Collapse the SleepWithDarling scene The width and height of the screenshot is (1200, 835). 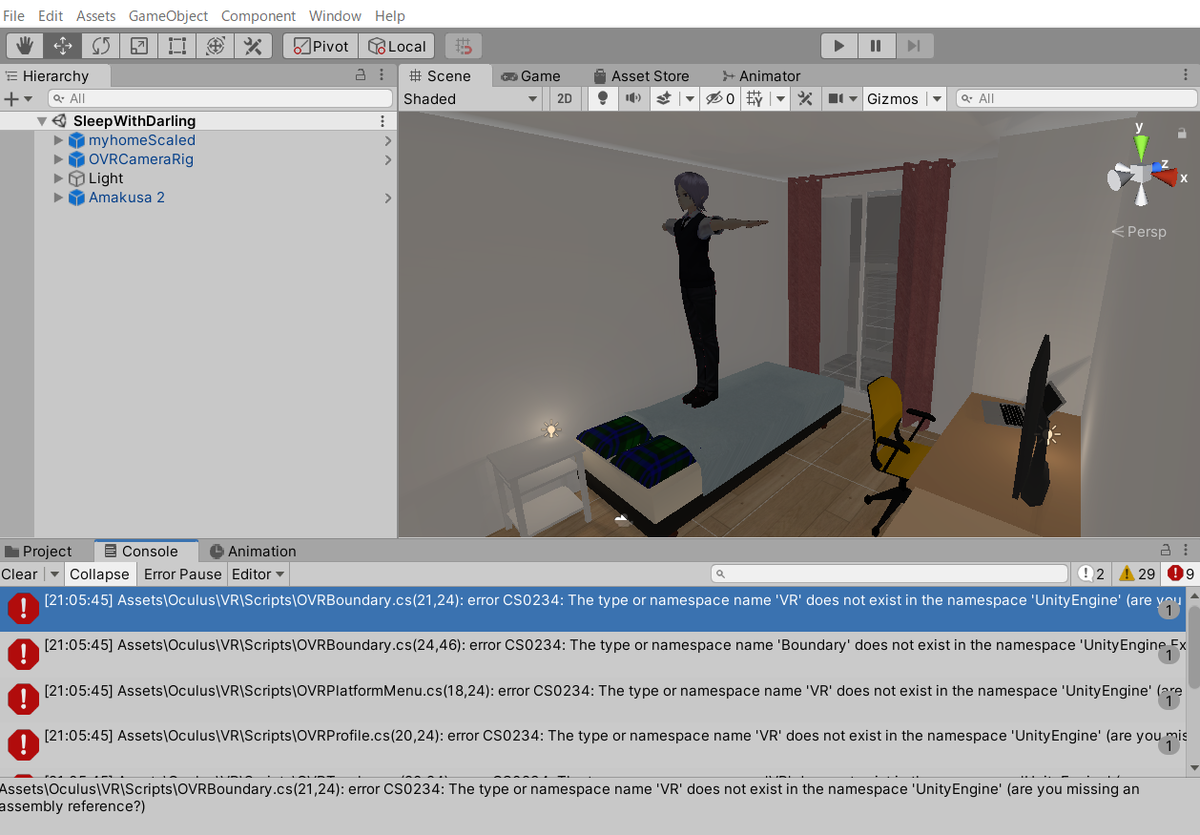(x=42, y=121)
